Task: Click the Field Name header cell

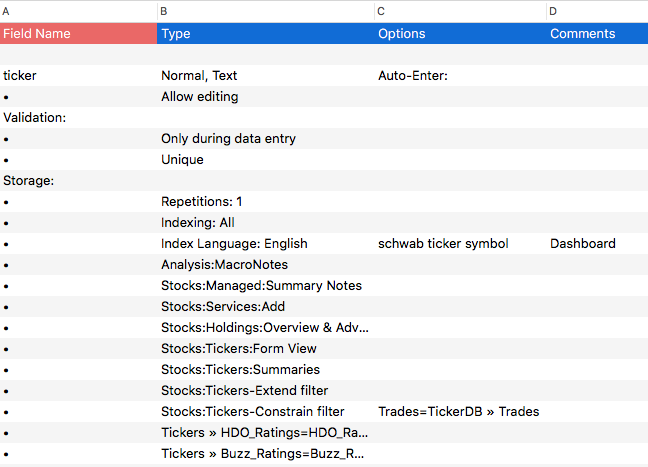Action: (79, 33)
